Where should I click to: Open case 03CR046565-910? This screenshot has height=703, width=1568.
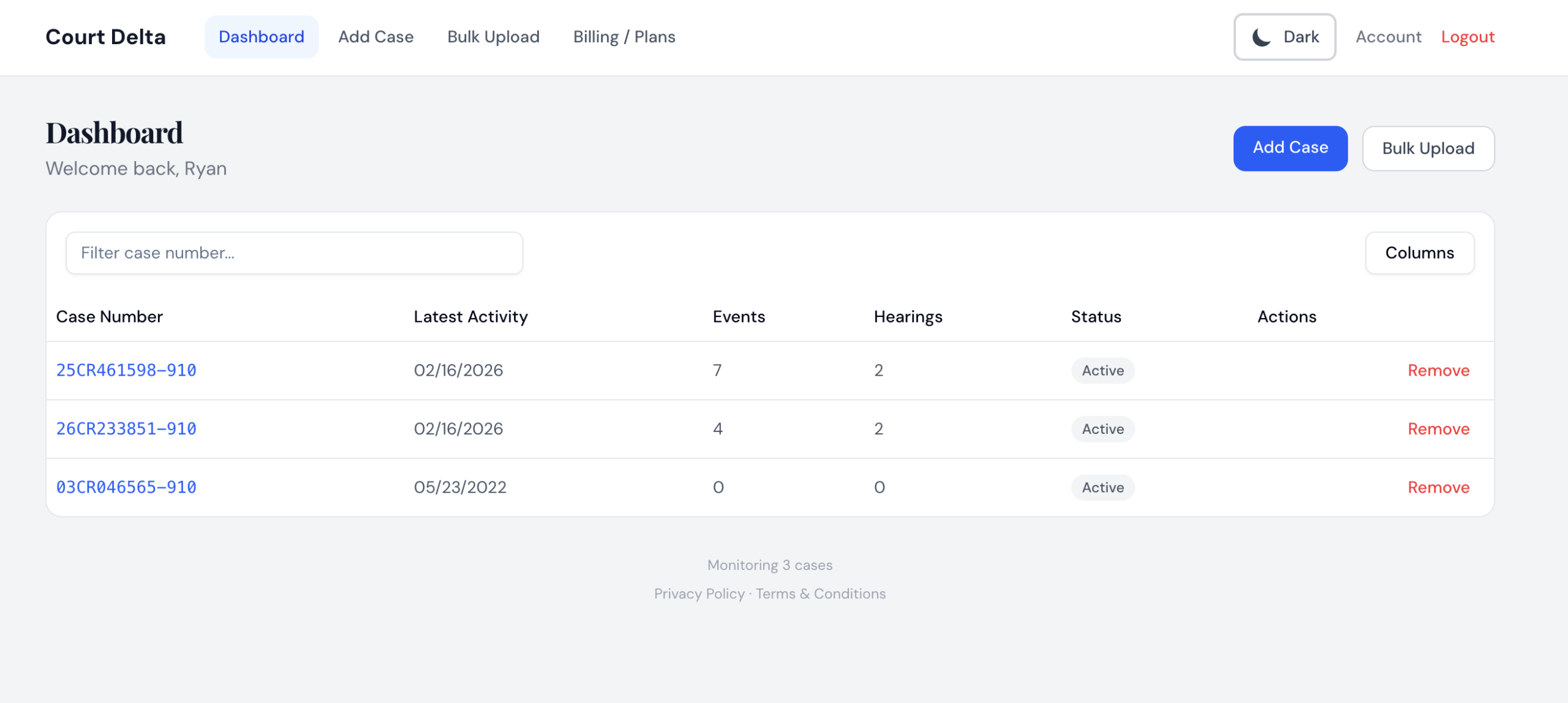click(126, 487)
